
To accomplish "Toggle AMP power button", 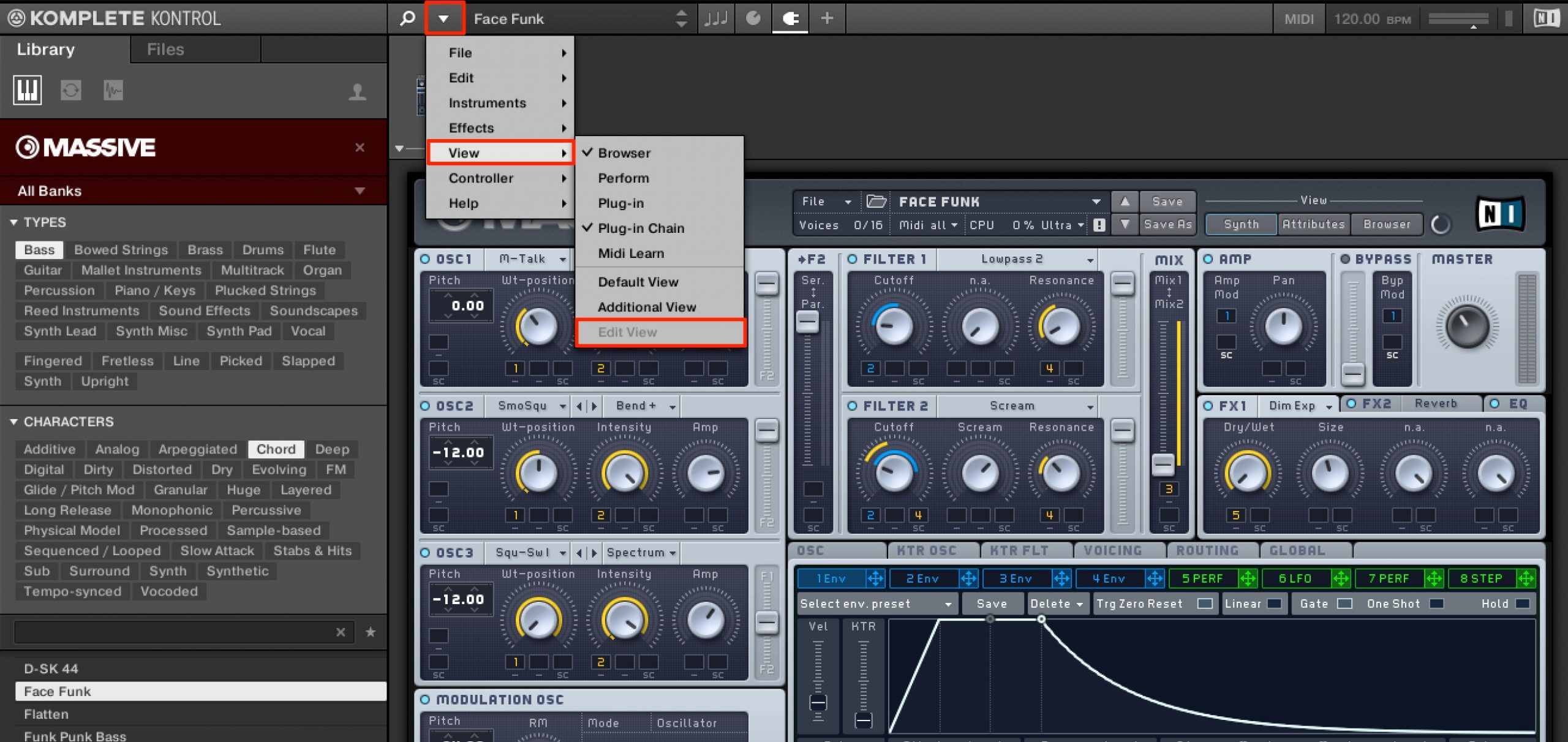I will [1208, 259].
